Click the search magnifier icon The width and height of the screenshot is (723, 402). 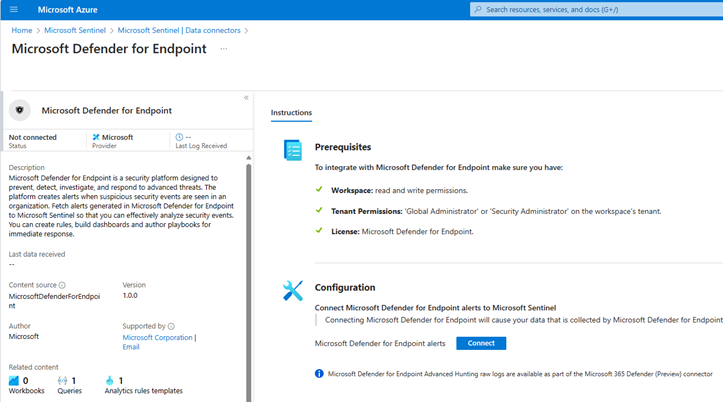point(478,9)
